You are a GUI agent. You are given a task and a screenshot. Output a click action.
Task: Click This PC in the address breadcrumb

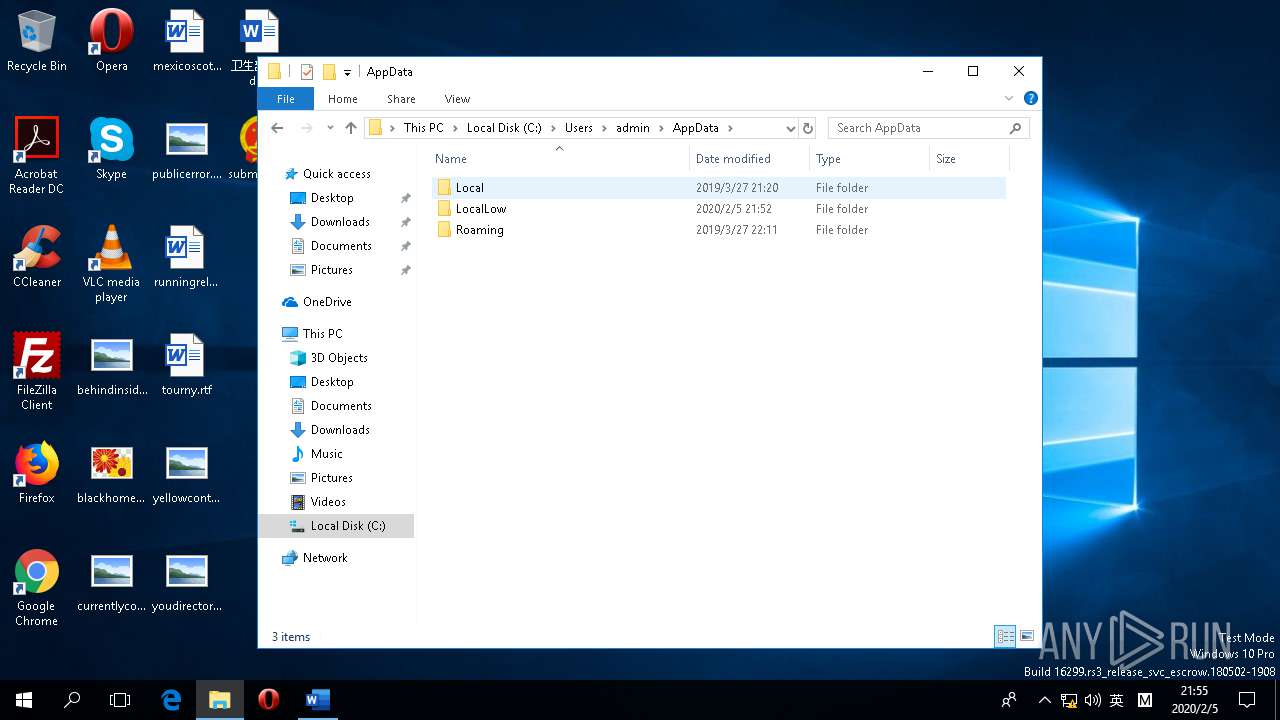[x=423, y=128]
